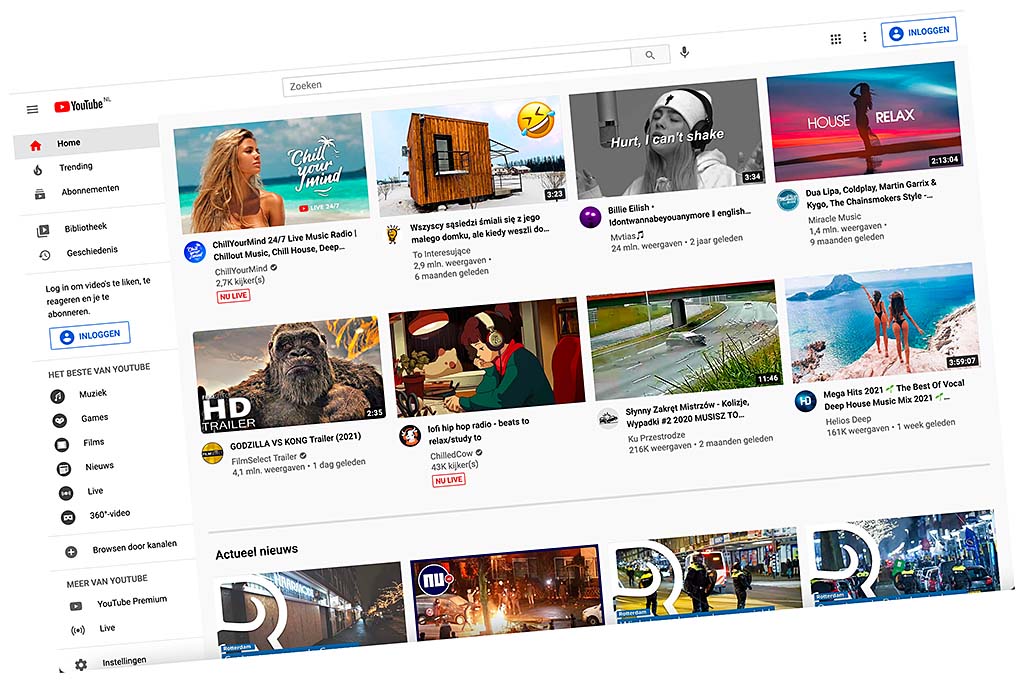This screenshot has height=683, width=1024.
Task: Click the search magnifier button
Action: coord(650,55)
